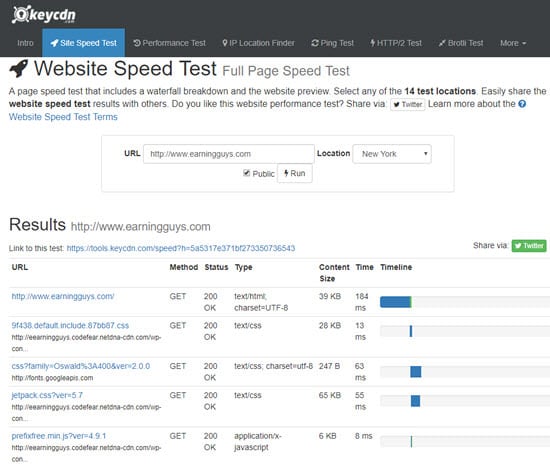Click the 6 KB content size cell
This screenshot has width=550, height=467.
[328, 436]
